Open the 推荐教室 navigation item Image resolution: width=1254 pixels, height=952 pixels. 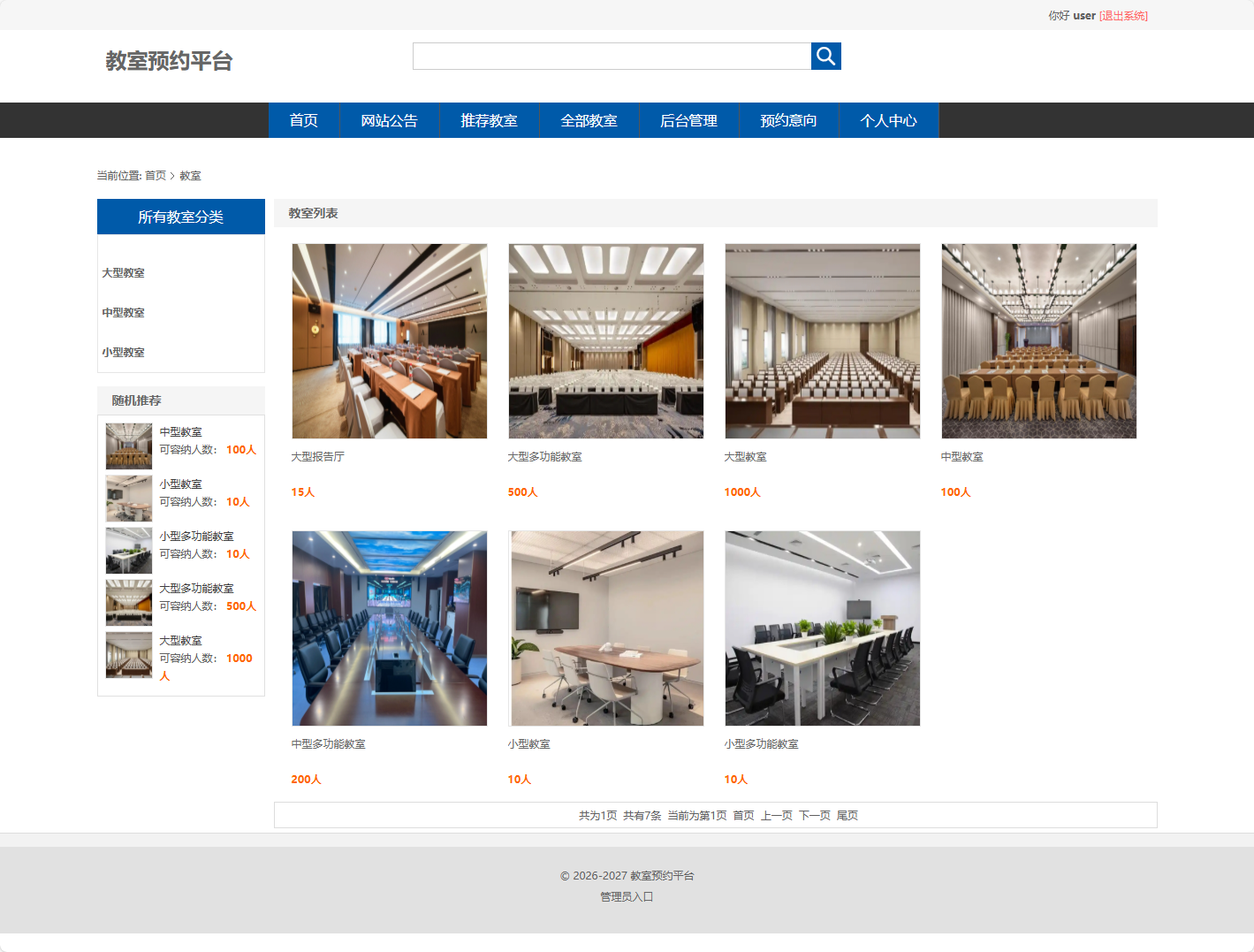pyautogui.click(x=489, y=120)
